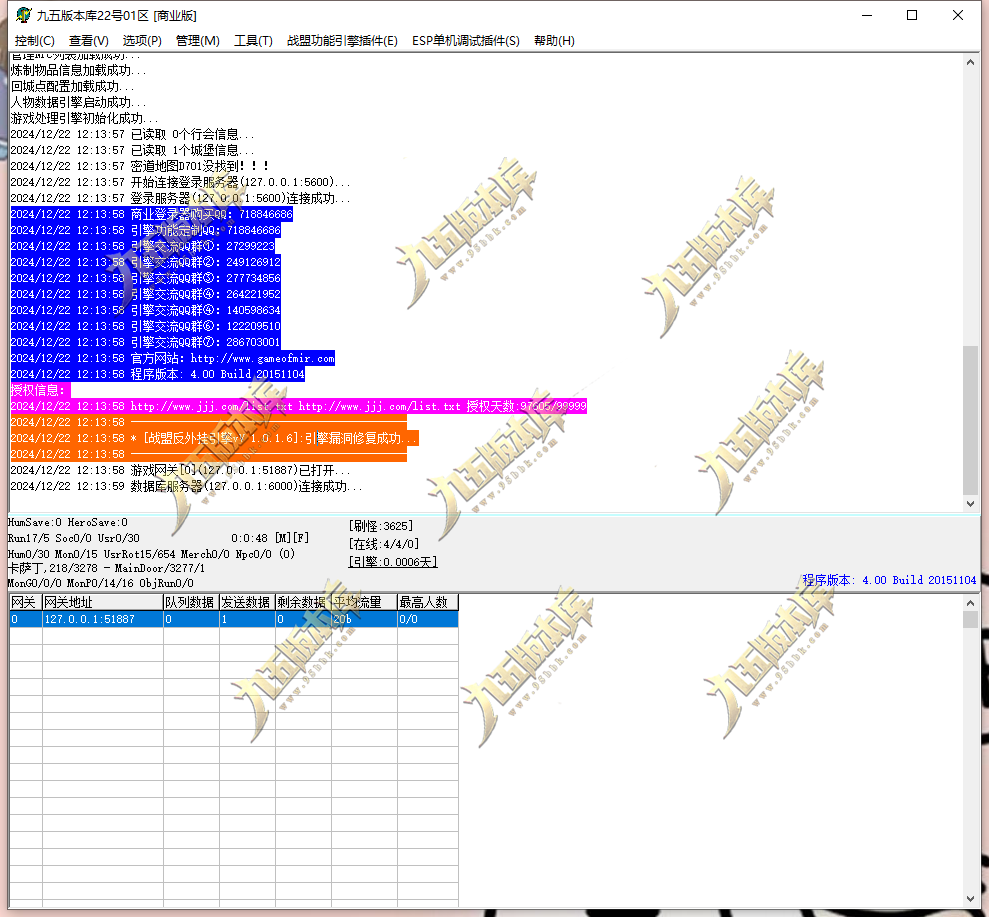Open the 战盟功能引擎插件(E) menu

342,41
